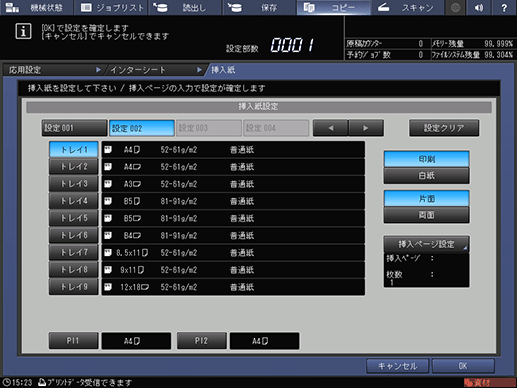Select トレイ1 paper tray
Image resolution: width=517 pixels, height=388 pixels.
[74, 150]
